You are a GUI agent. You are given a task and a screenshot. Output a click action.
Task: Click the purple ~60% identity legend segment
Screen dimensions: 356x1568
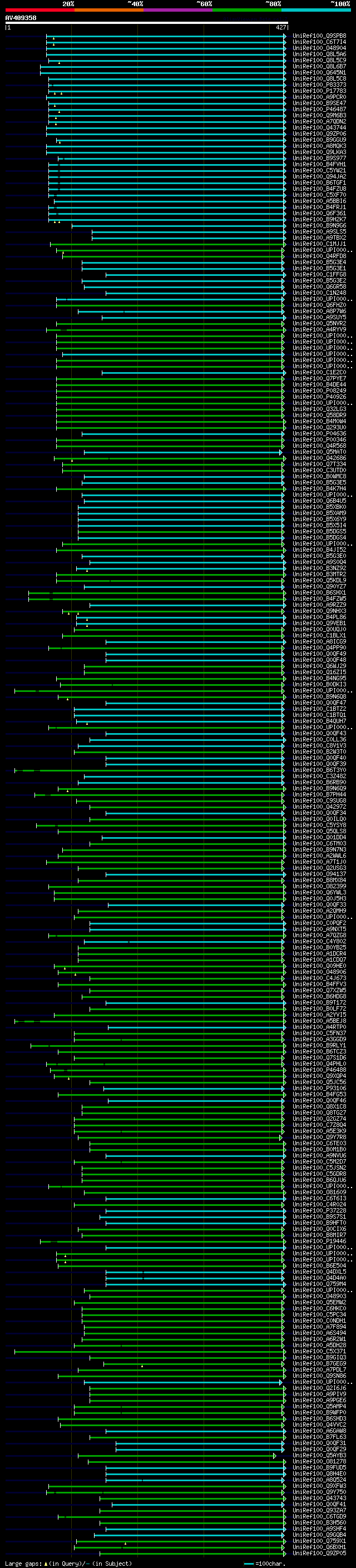pos(177,10)
